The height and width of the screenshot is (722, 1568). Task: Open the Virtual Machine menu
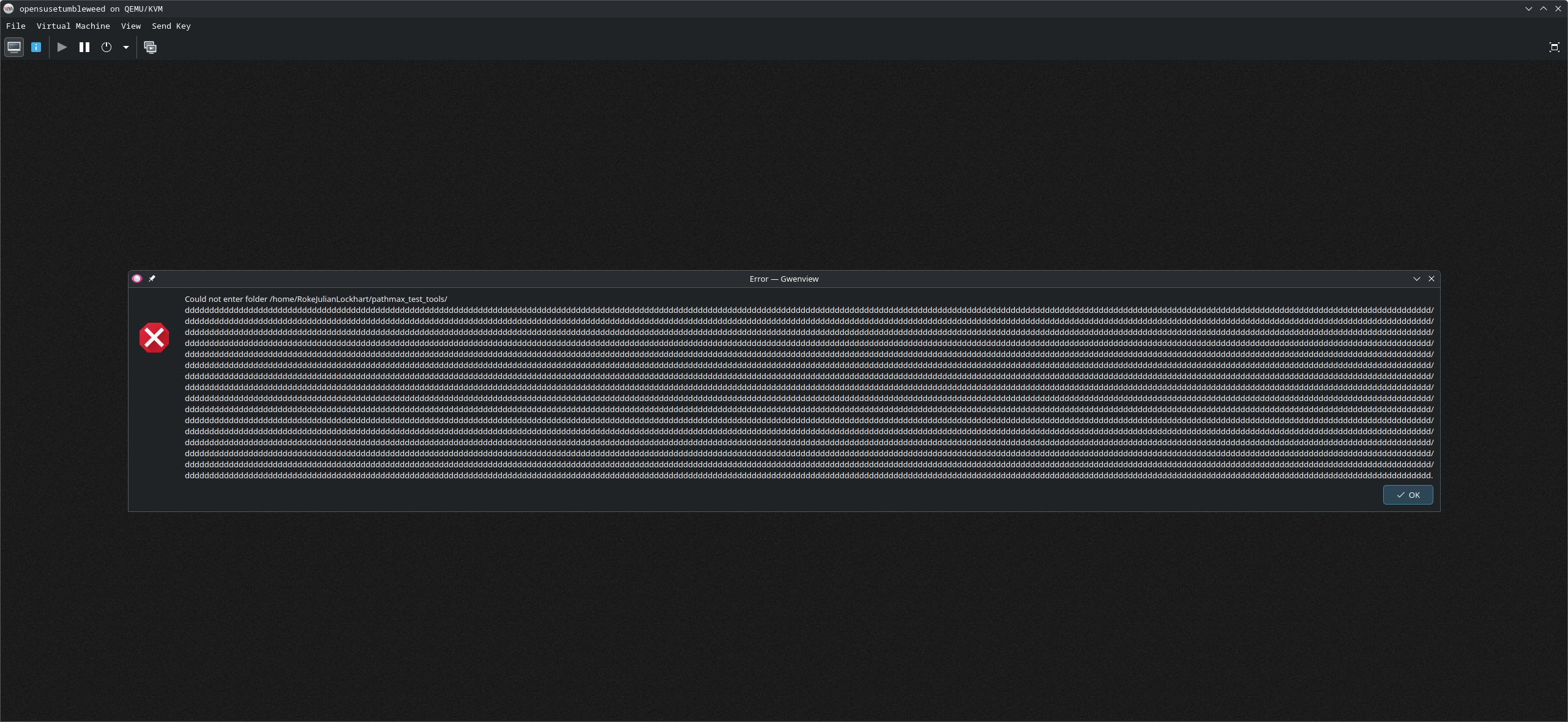coord(73,26)
